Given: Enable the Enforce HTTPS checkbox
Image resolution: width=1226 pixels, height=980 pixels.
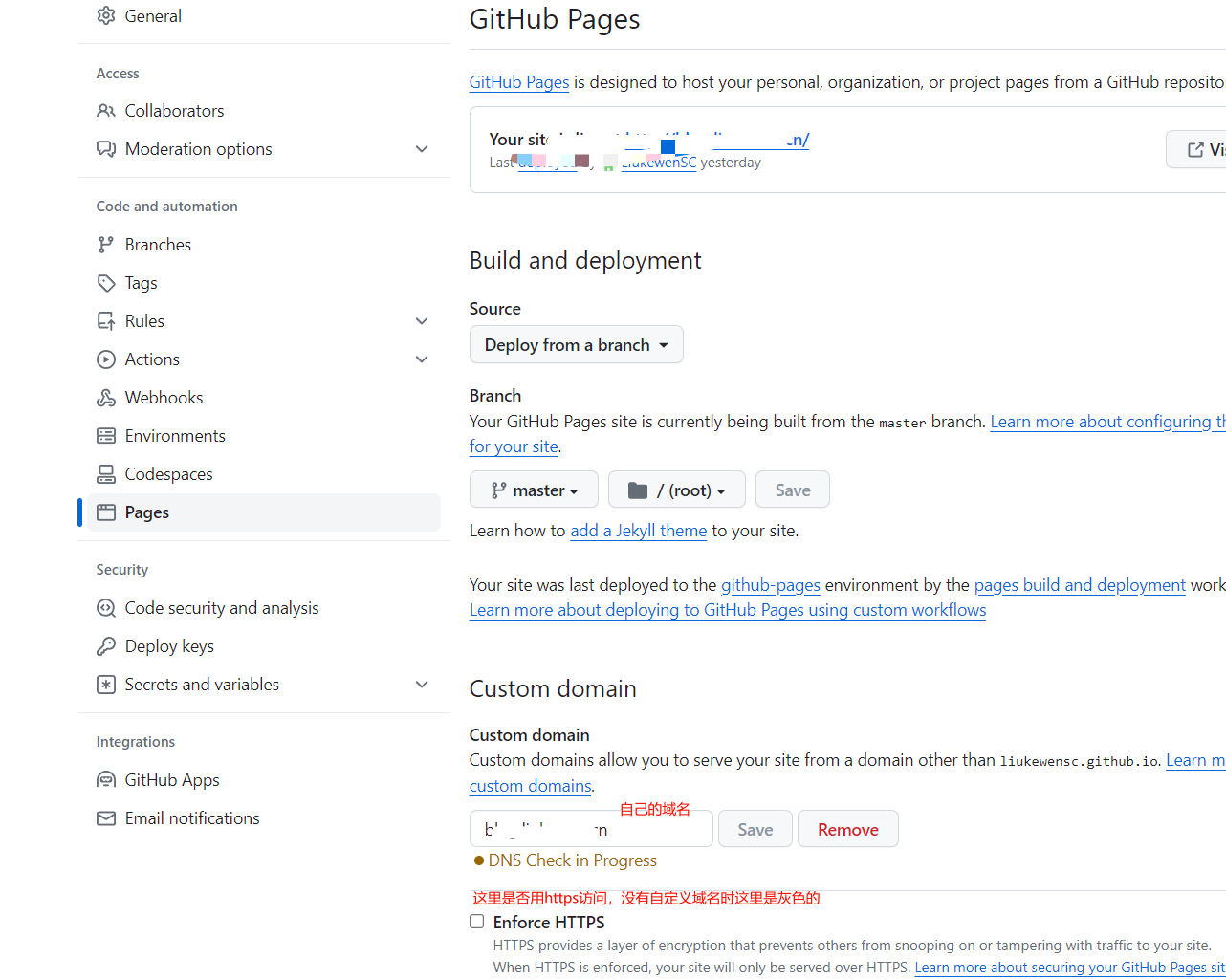Looking at the screenshot, I should 477,922.
